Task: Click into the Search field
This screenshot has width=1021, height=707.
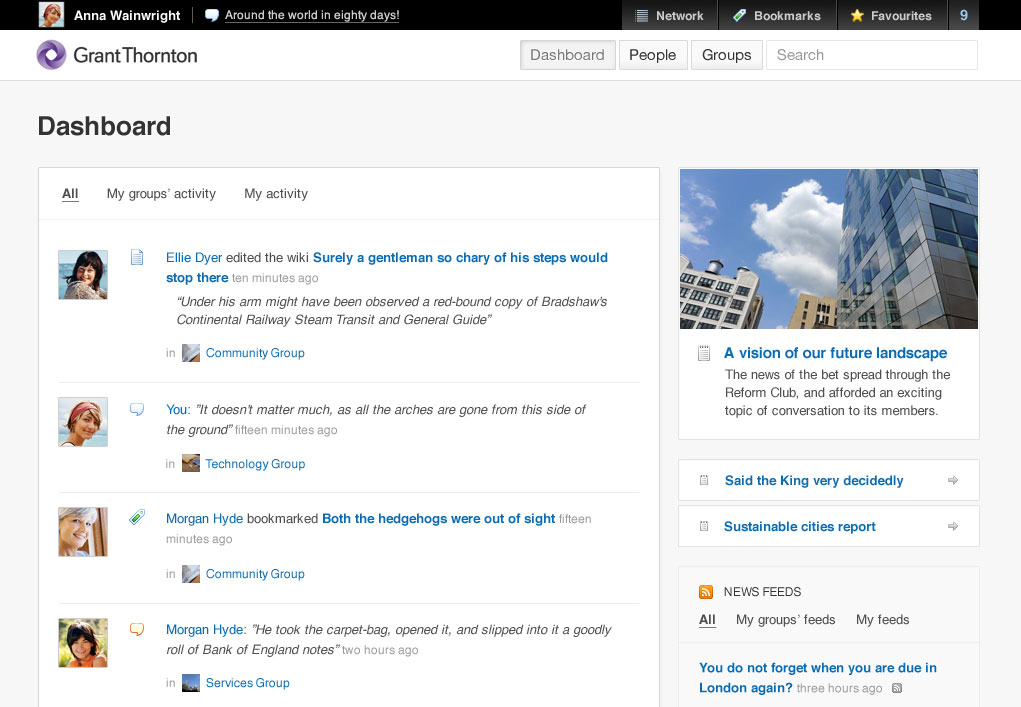Action: pos(872,55)
